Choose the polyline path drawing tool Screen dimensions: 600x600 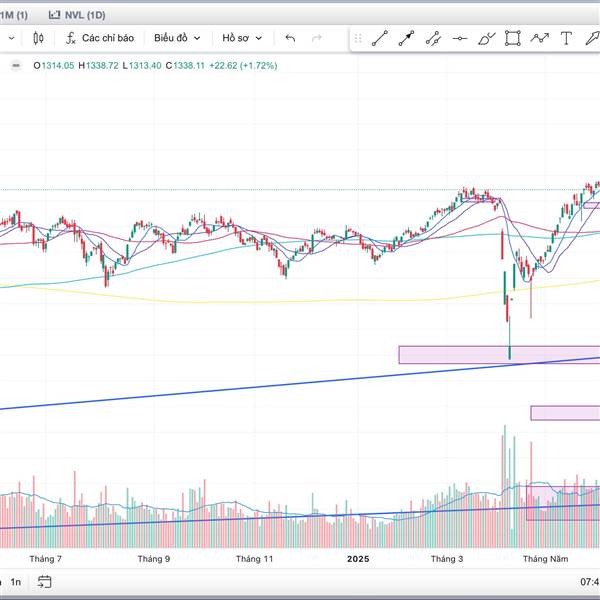click(x=540, y=38)
